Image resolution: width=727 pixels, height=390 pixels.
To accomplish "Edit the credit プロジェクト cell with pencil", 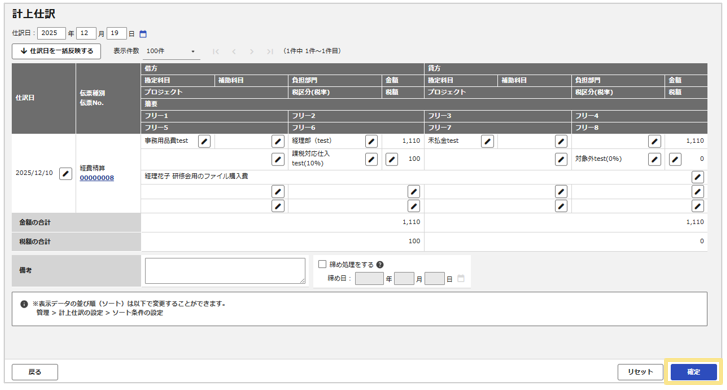I will (x=561, y=160).
